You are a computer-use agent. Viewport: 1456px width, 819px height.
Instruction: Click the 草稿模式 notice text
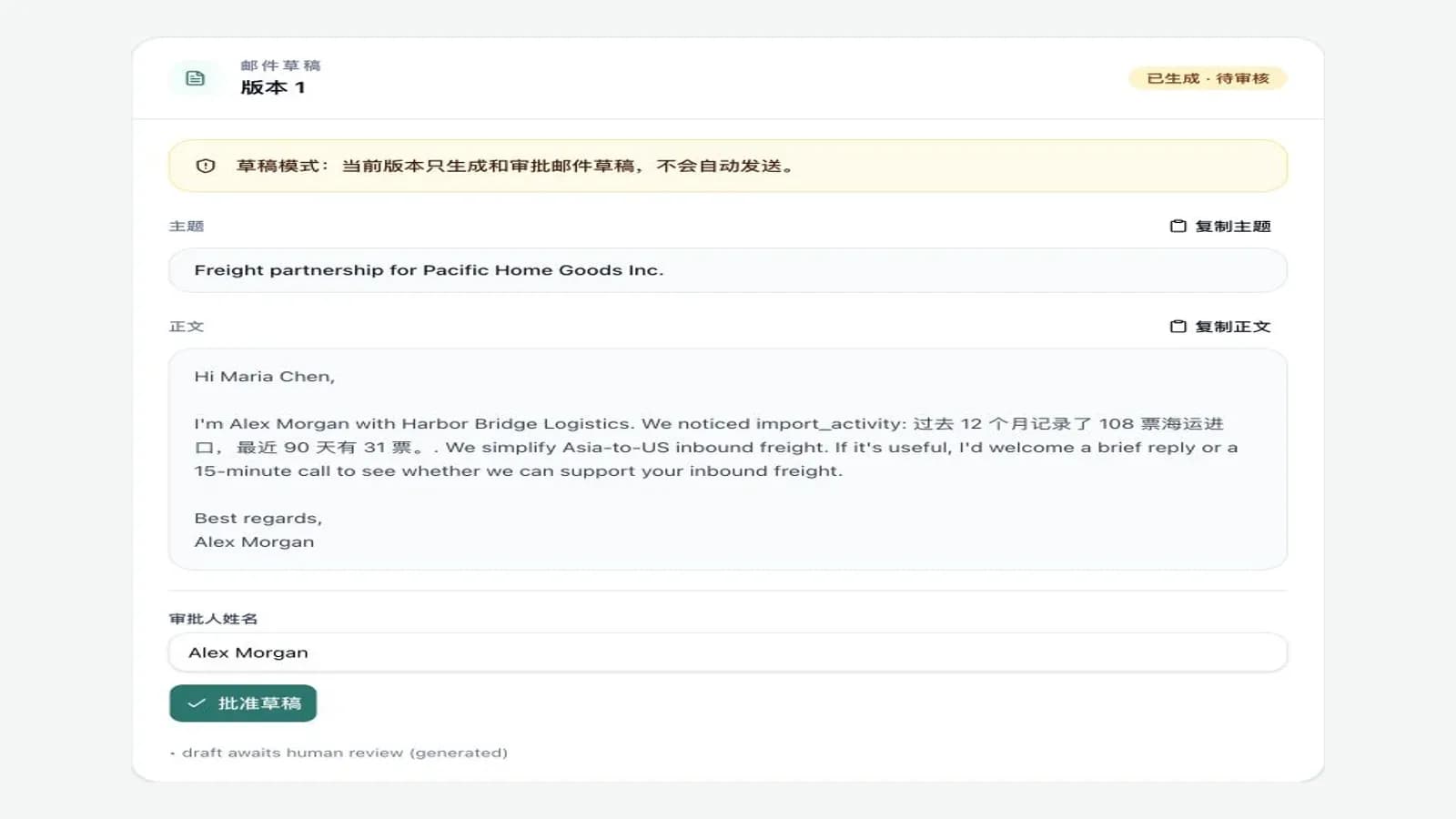coord(516,166)
